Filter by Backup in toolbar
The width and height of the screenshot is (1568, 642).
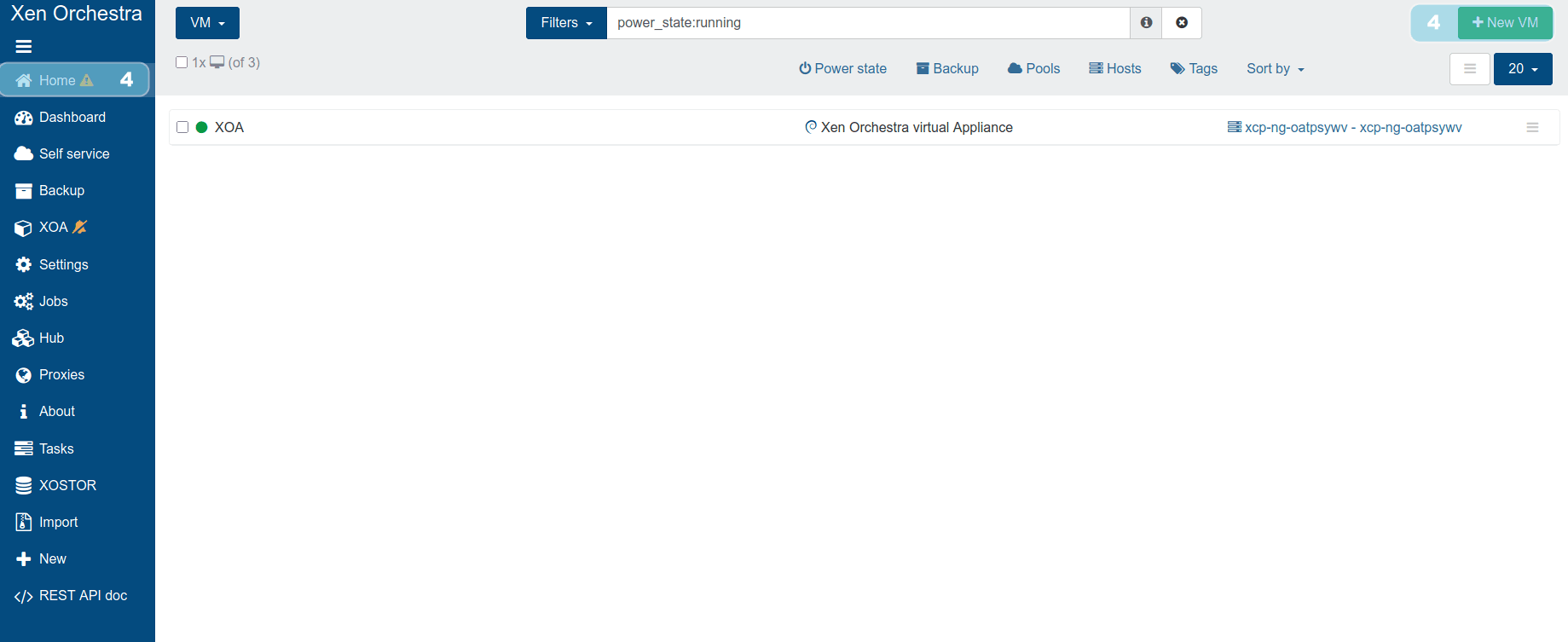[x=947, y=69]
